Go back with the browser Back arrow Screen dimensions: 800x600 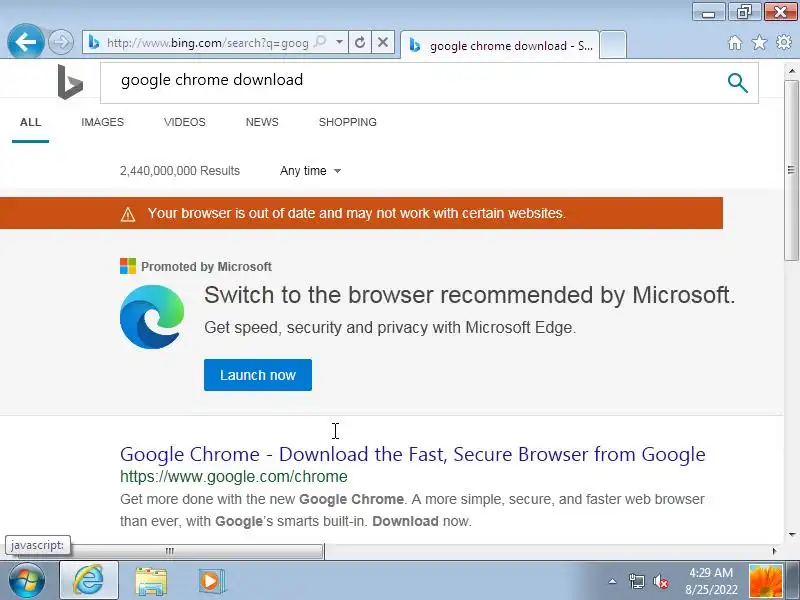25,42
